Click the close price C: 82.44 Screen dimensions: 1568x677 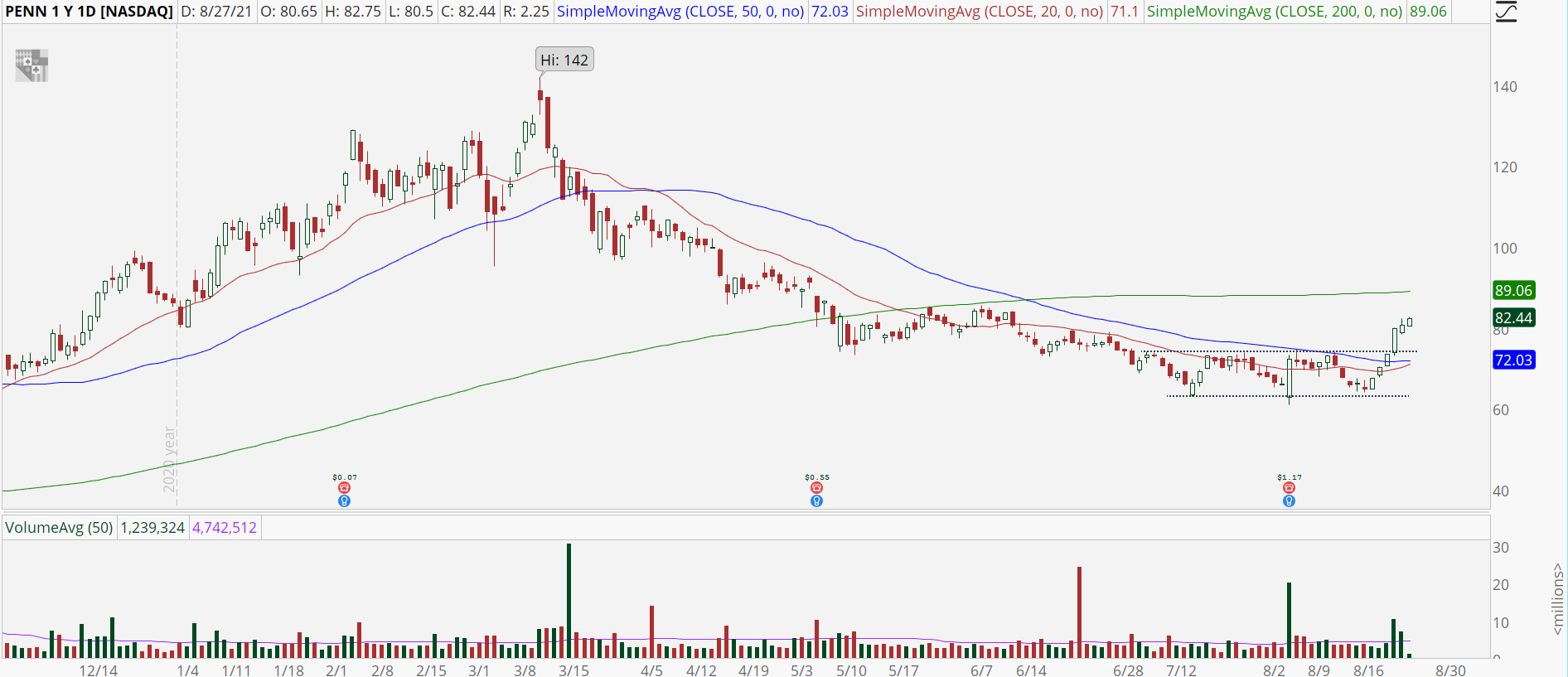(468, 12)
